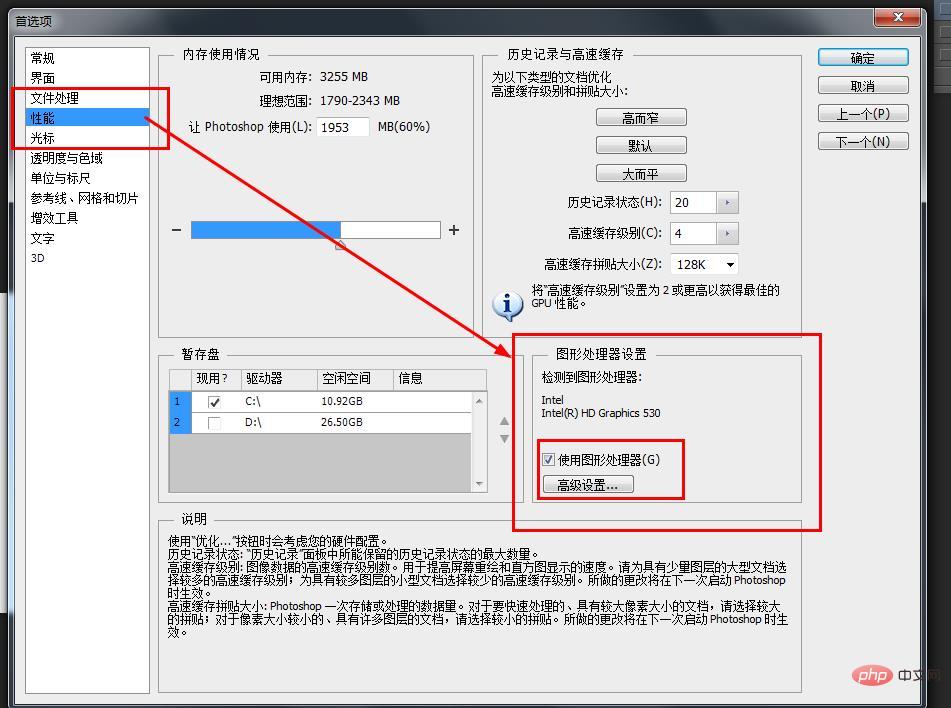The height and width of the screenshot is (708, 951).
Task: Decrease memory with the minus icon
Action: (x=176, y=230)
